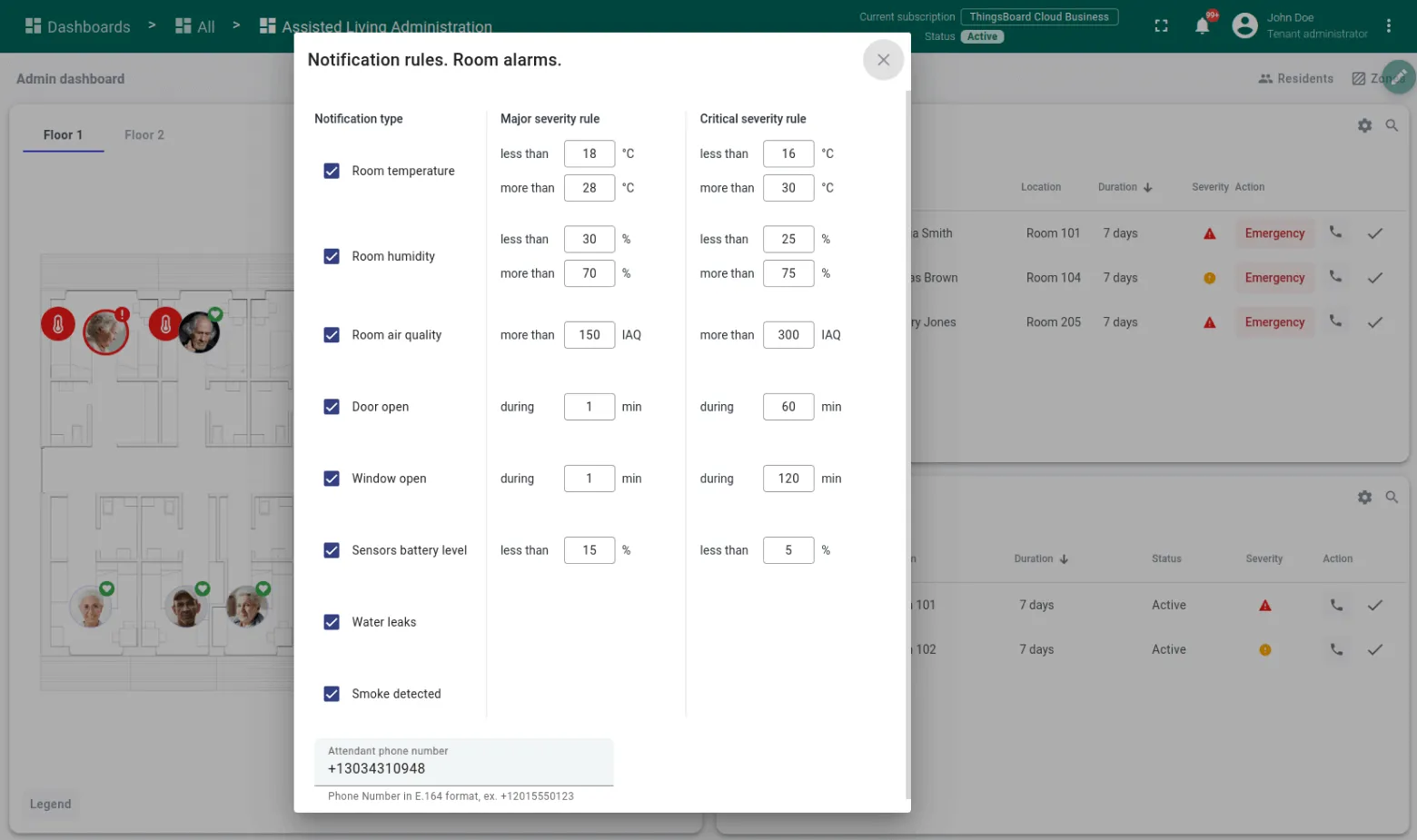Open settings gear in upper alarms panel
The width and height of the screenshot is (1417, 840).
point(1364,125)
